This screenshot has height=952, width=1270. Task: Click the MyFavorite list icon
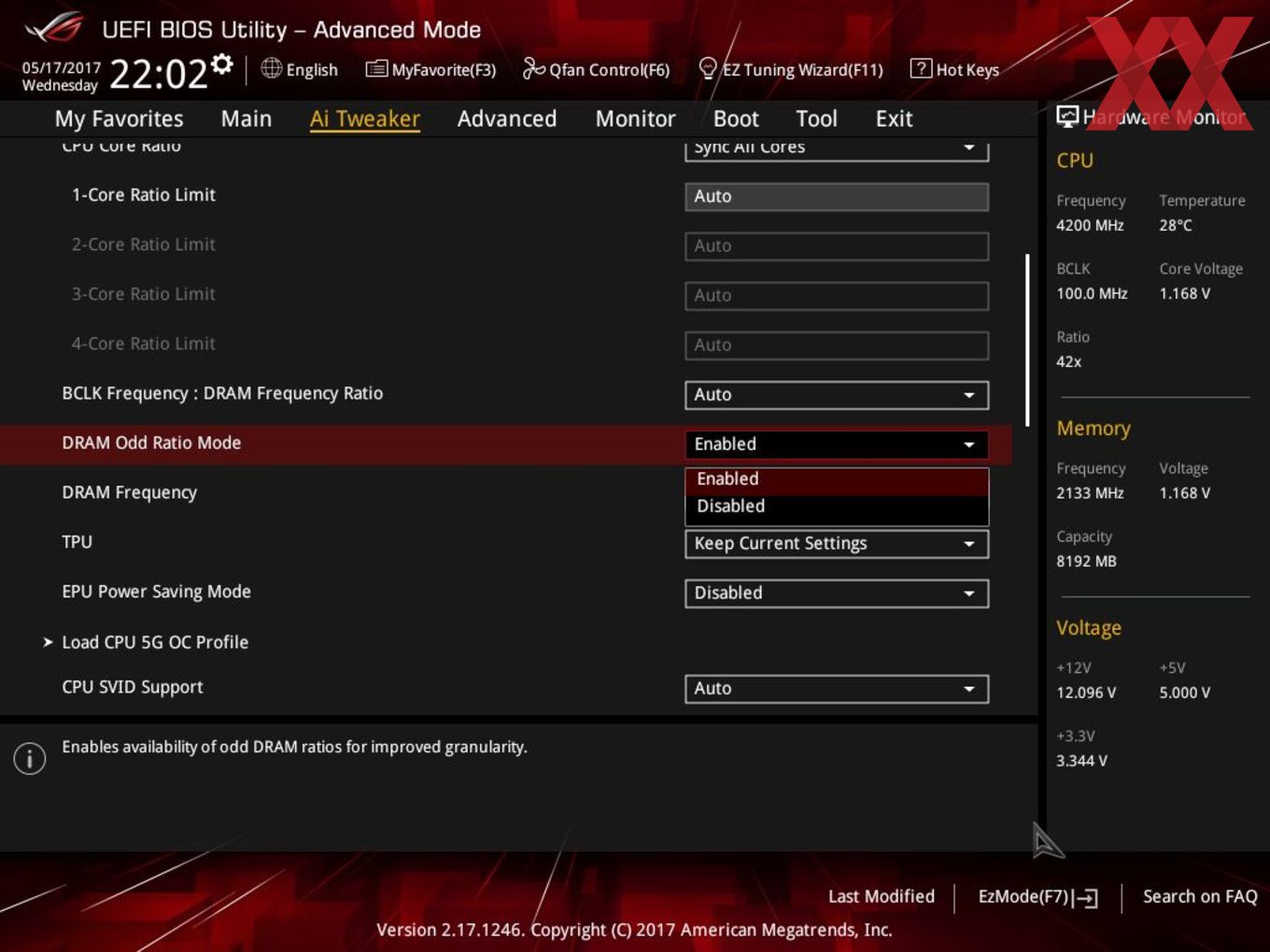pos(376,69)
